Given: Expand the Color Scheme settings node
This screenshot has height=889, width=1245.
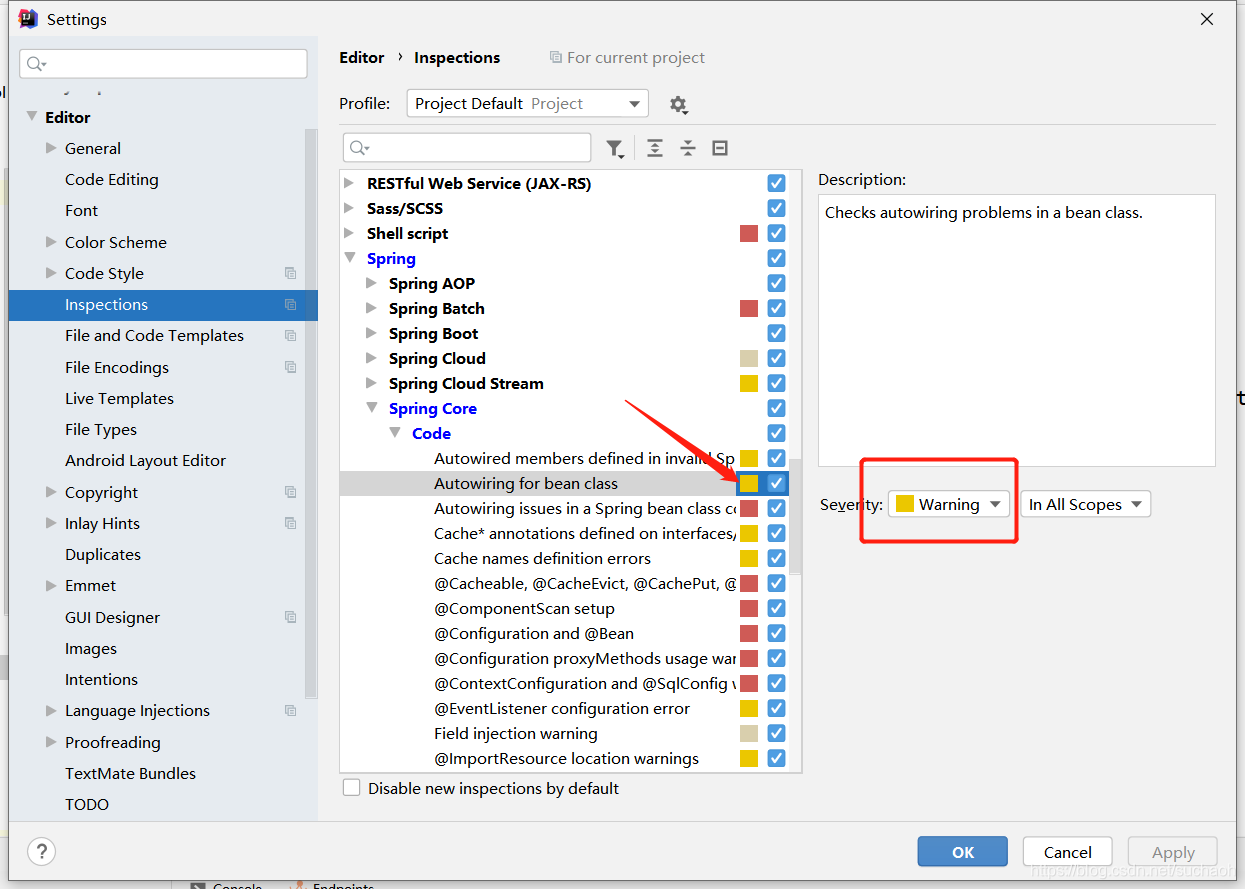Looking at the screenshot, I should pyautogui.click(x=51, y=242).
